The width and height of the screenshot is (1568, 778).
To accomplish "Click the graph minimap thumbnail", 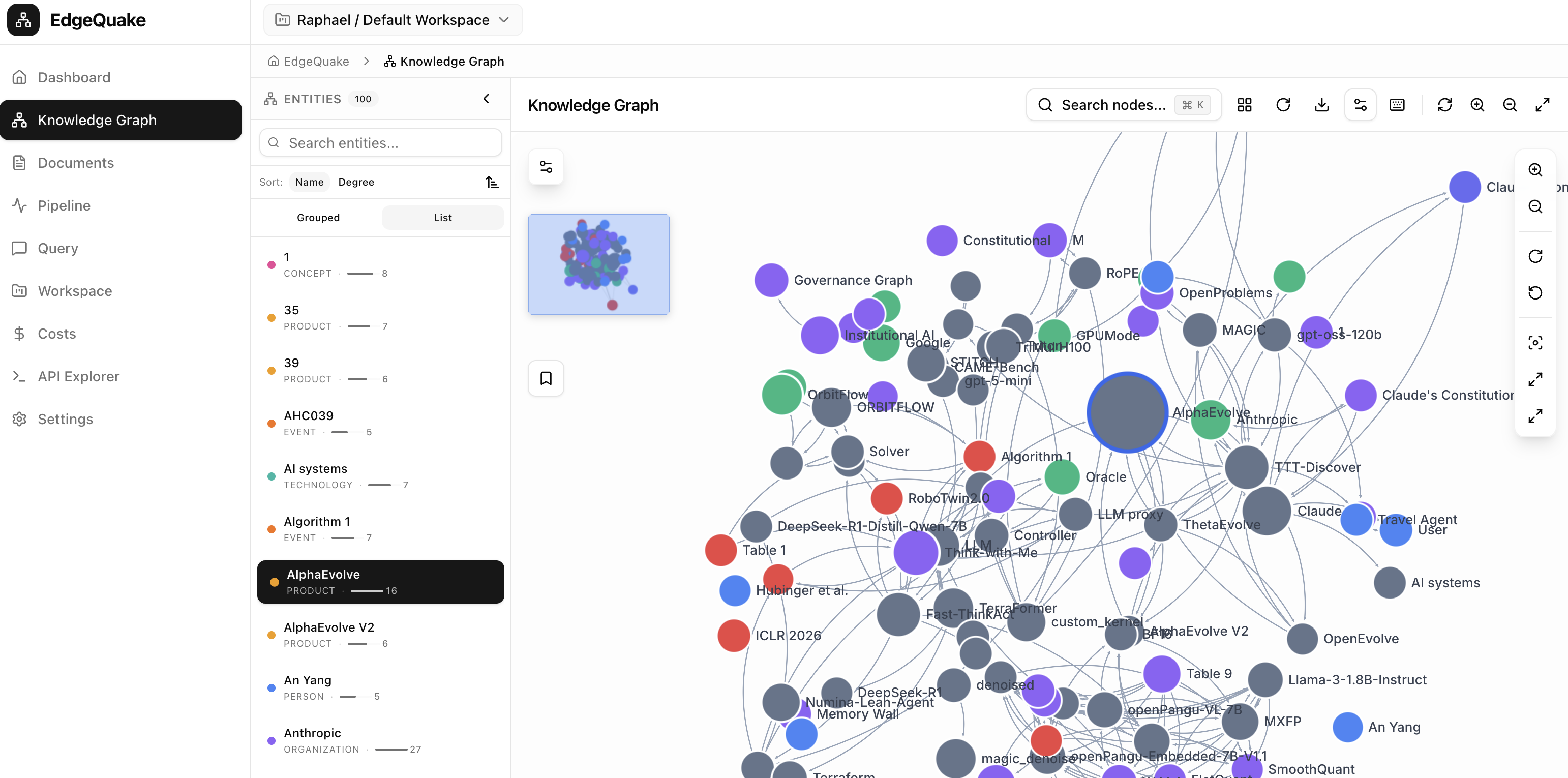I will click(x=598, y=263).
